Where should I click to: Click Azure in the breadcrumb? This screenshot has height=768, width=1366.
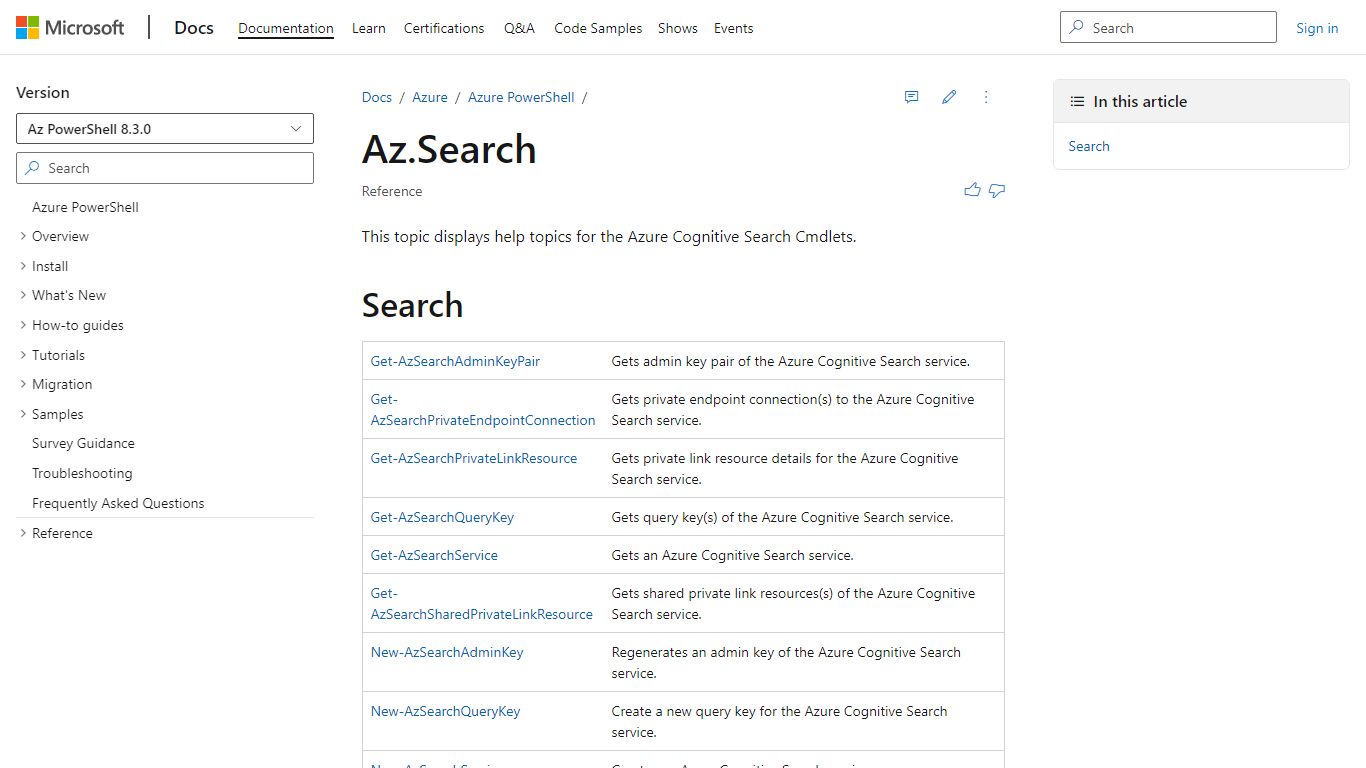tap(430, 97)
